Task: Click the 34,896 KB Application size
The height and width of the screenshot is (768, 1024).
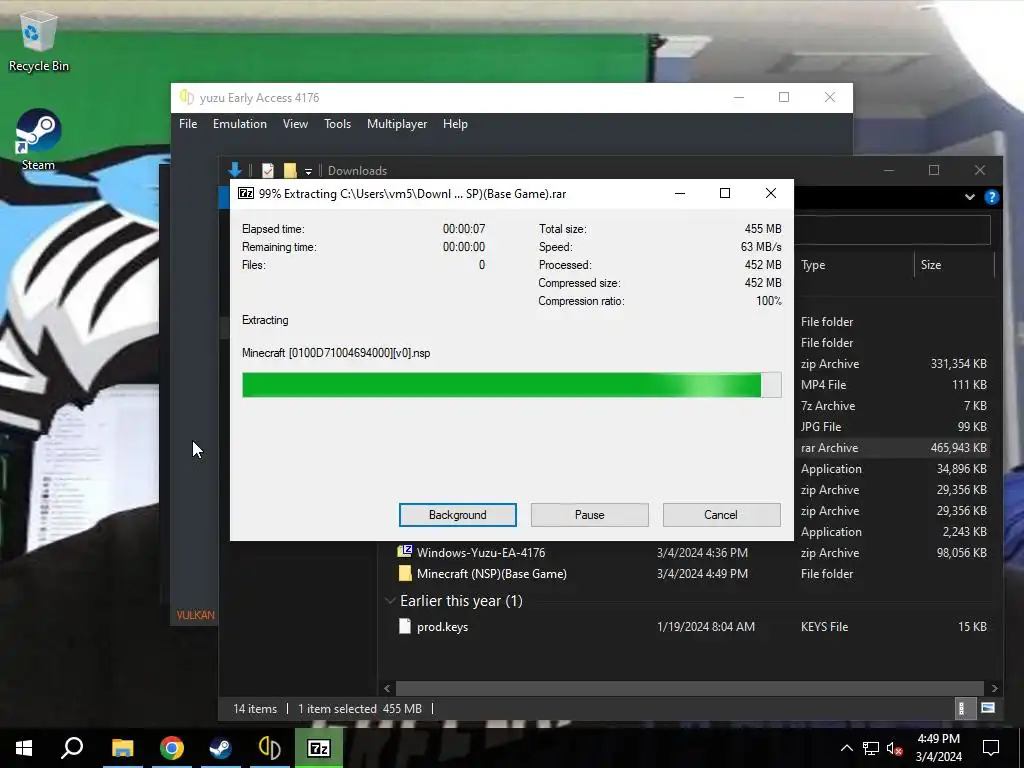Action: [x=961, y=469]
